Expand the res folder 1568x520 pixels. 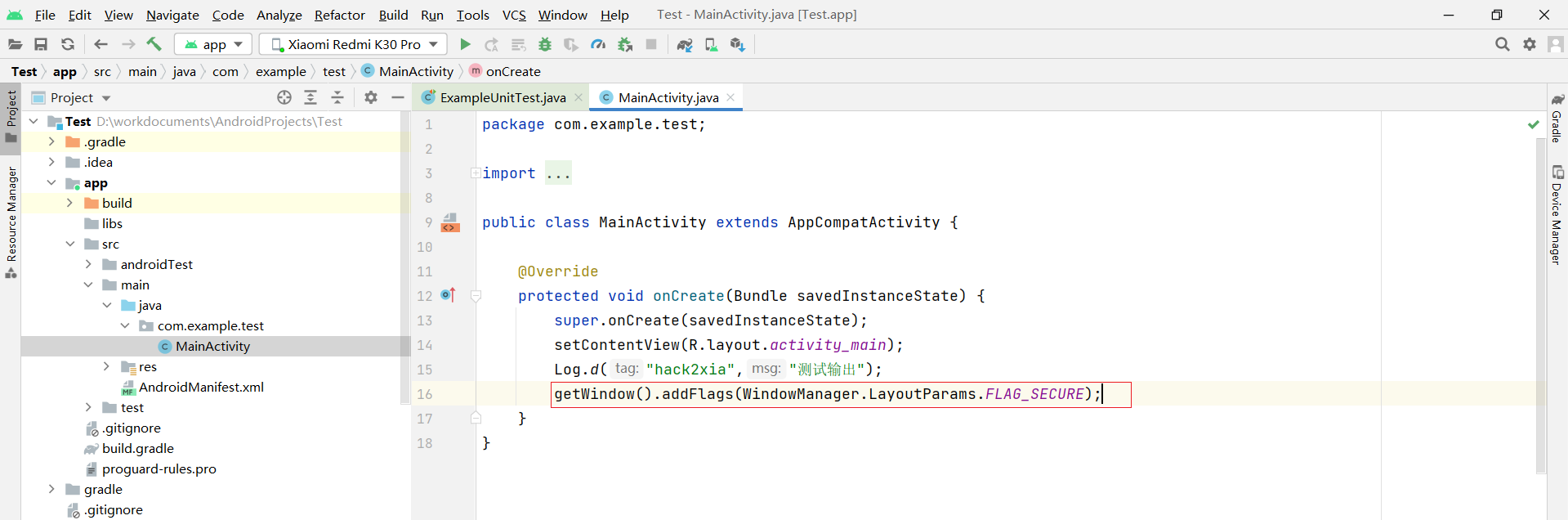pos(106,366)
